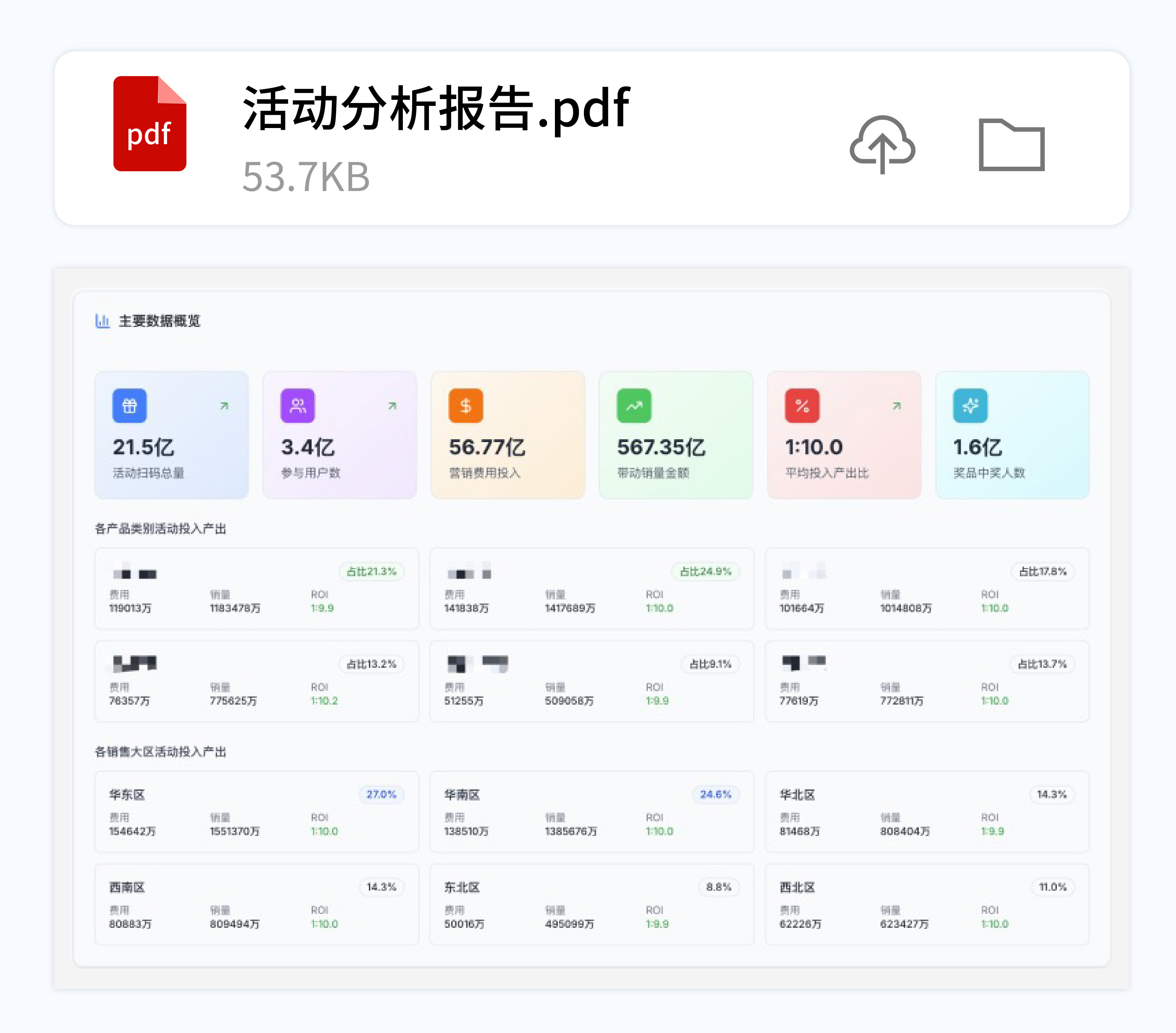Click the 各产品类别活动投入产出 heading
The height and width of the screenshot is (1033, 1176).
click(161, 529)
